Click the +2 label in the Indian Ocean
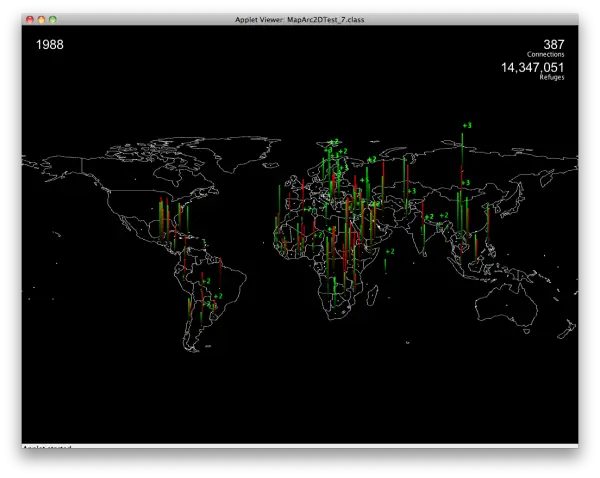 pos(390,251)
